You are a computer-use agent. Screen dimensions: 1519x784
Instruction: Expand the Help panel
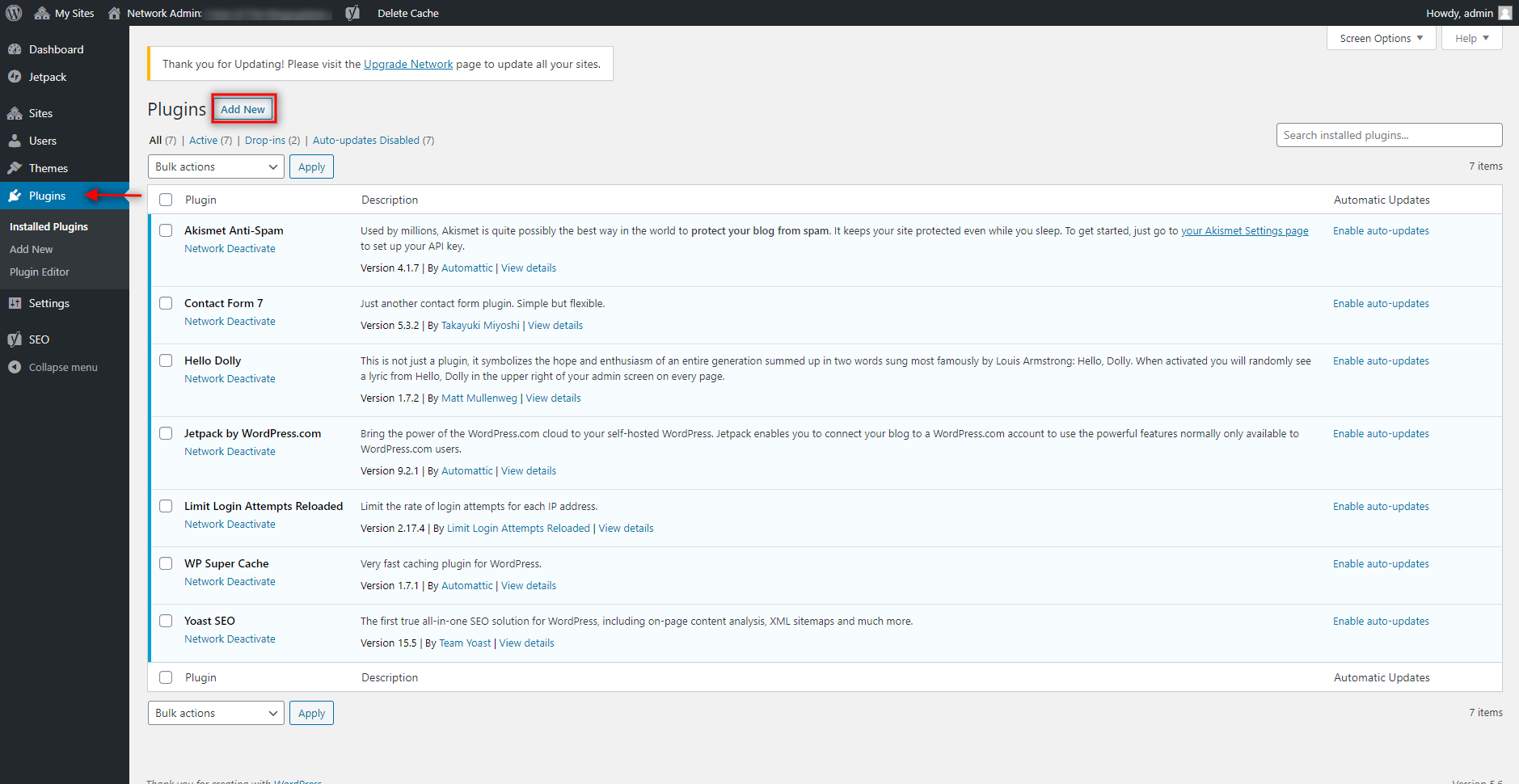pos(1471,38)
